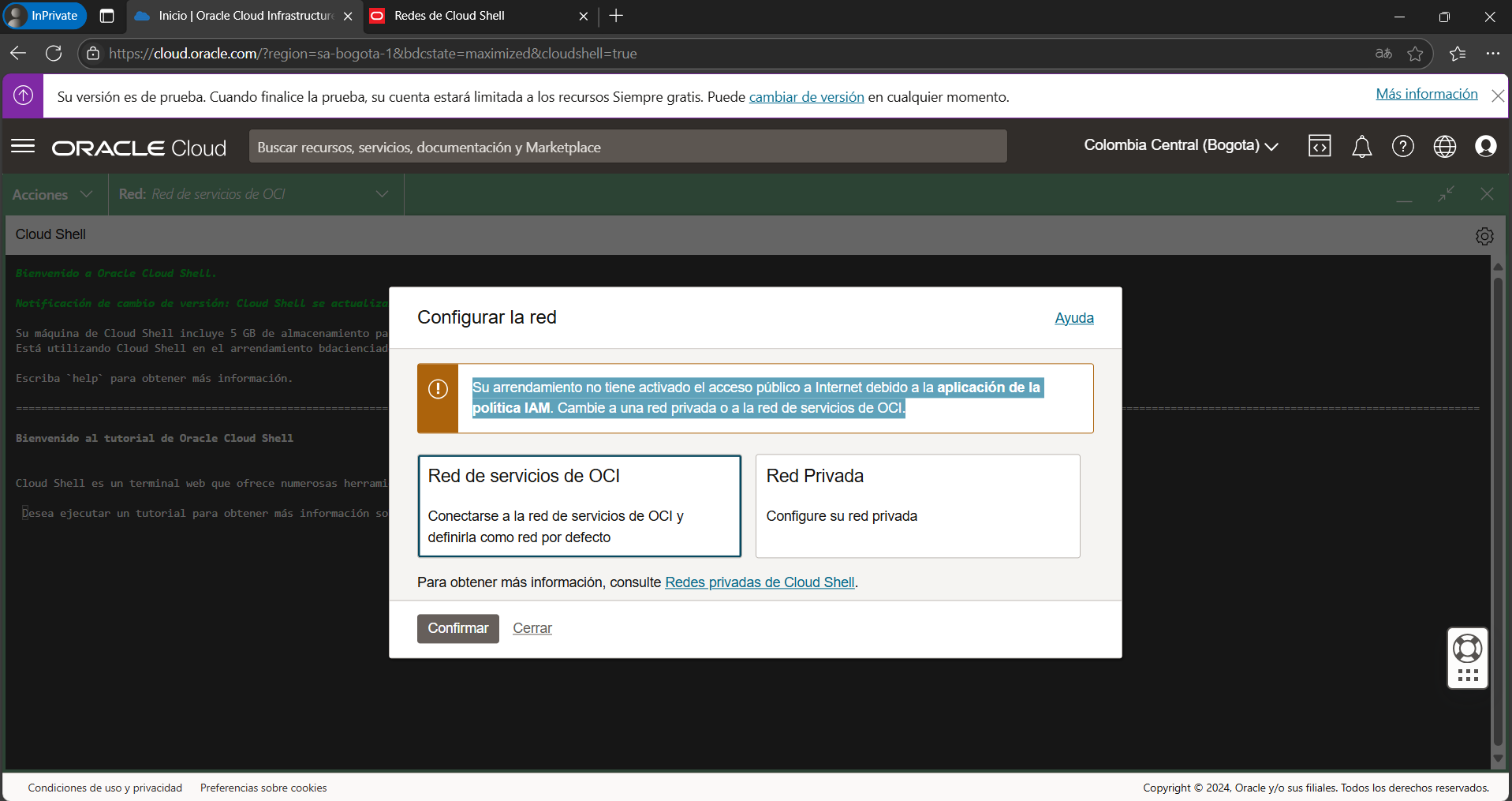Viewport: 1512px width, 801px height.
Task: Open the language globe menu
Action: (x=1445, y=146)
